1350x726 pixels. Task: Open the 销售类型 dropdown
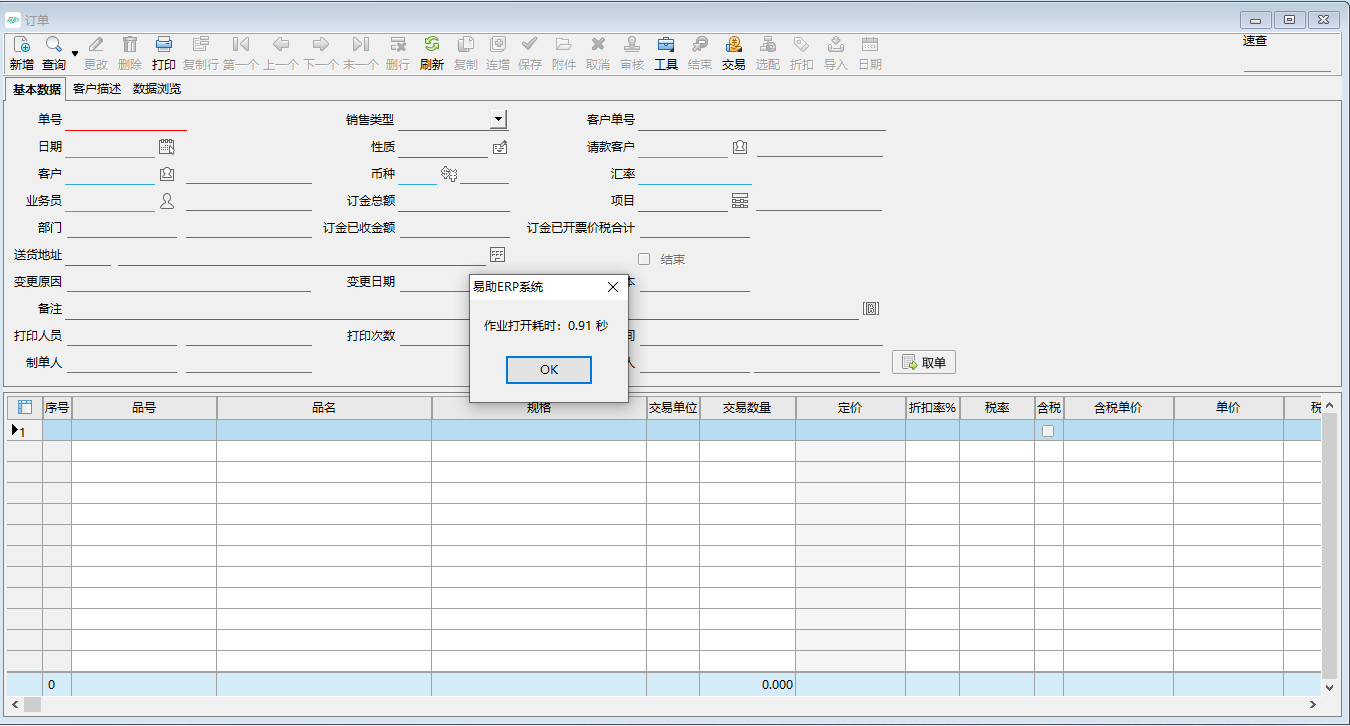click(x=499, y=119)
